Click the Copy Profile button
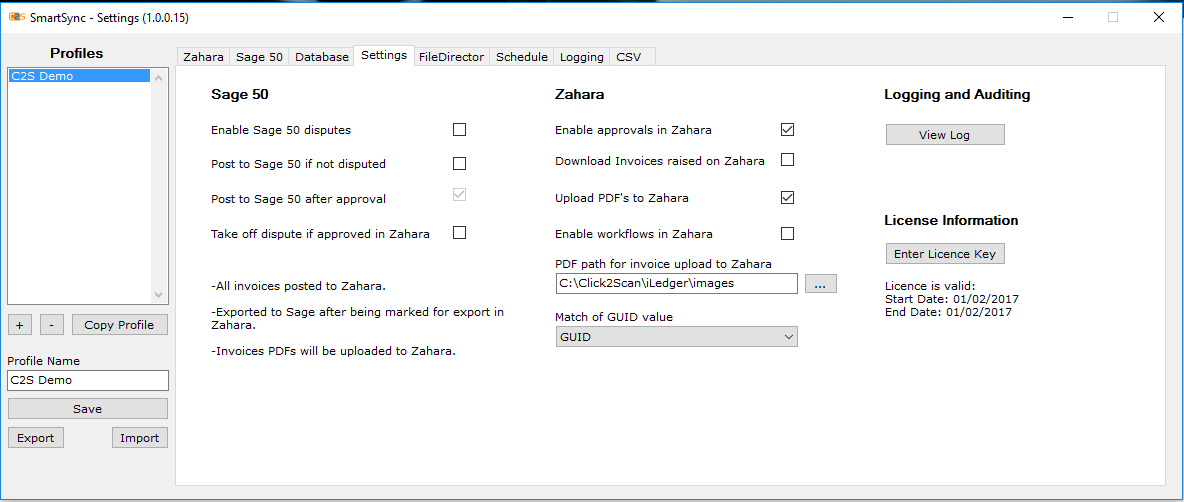Screen dimensions: 1184x502 click(119, 325)
